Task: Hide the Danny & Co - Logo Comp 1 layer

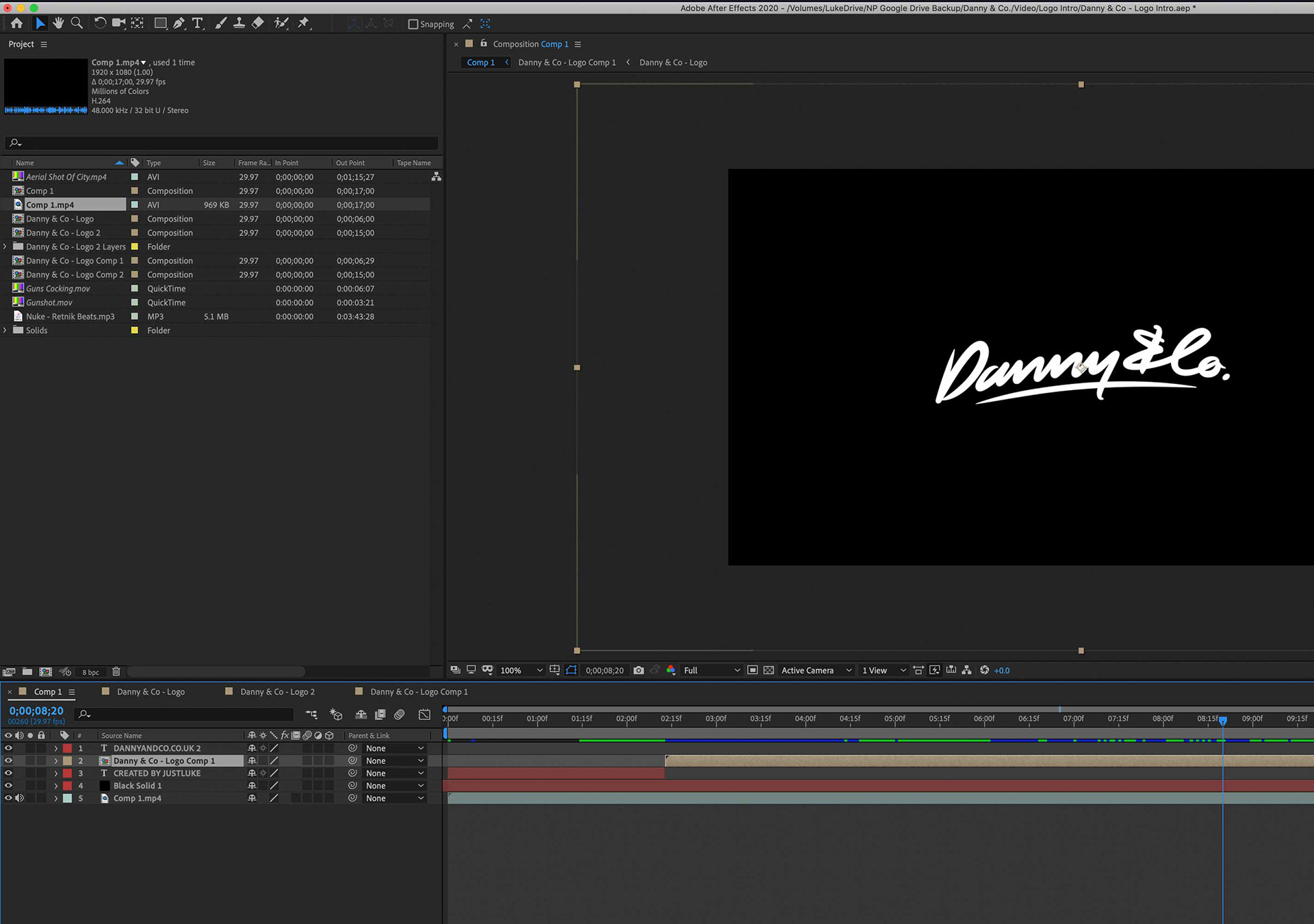Action: tap(8, 760)
